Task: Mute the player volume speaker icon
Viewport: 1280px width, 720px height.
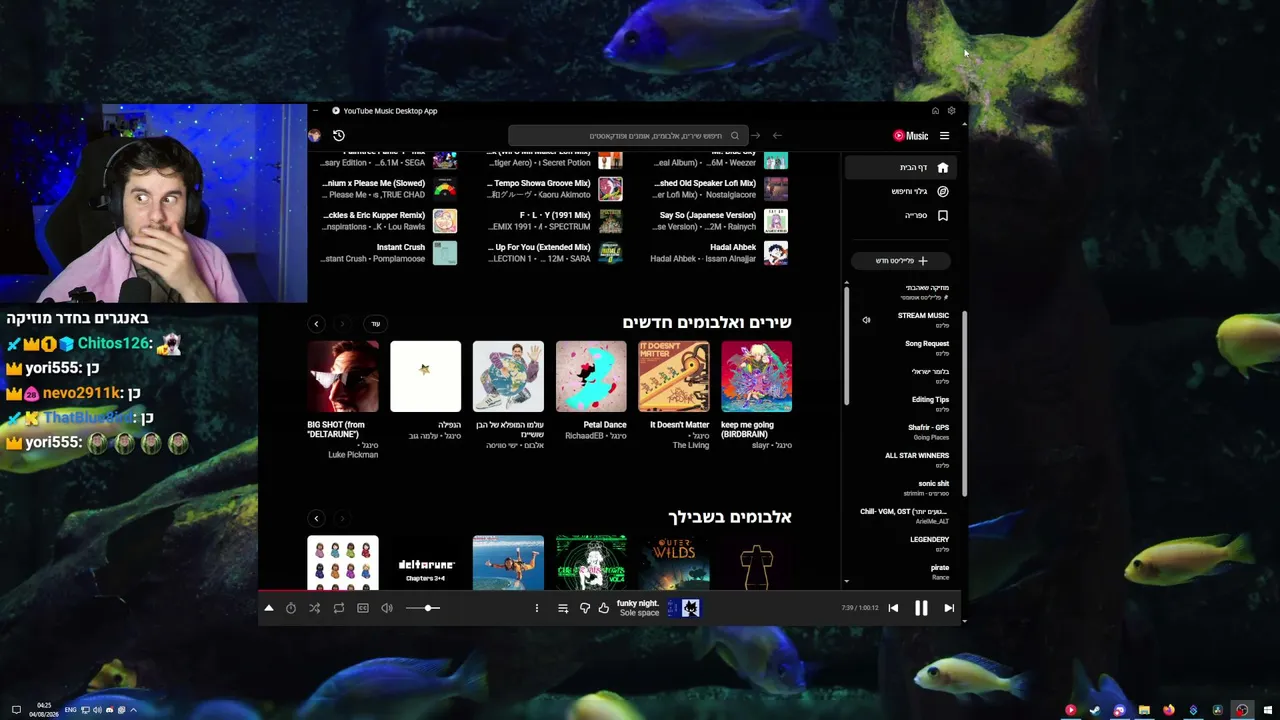Action: [x=387, y=608]
